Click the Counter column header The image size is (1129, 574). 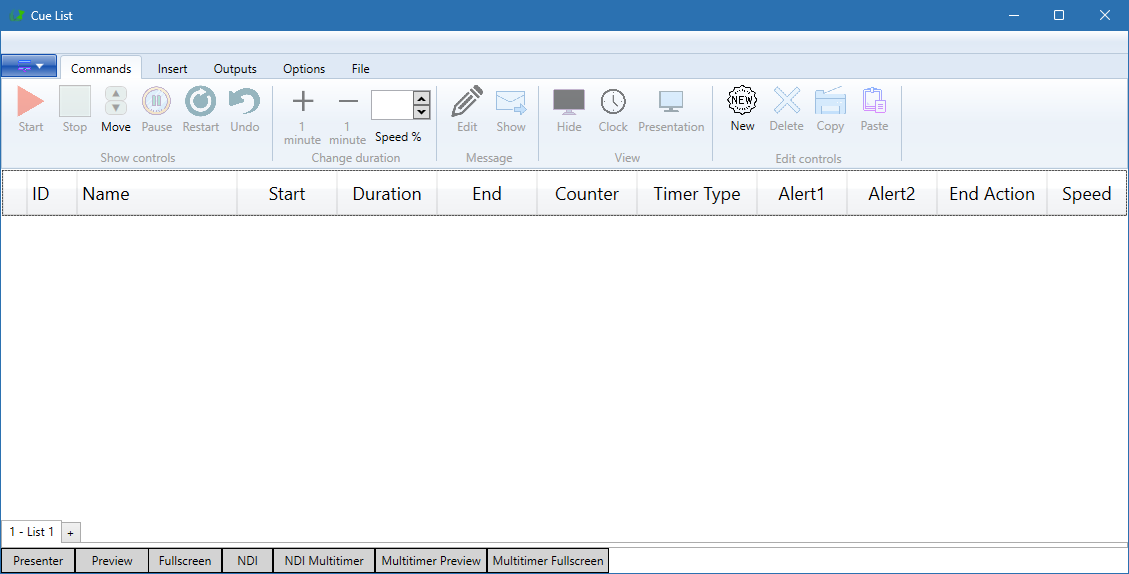[x=587, y=193]
